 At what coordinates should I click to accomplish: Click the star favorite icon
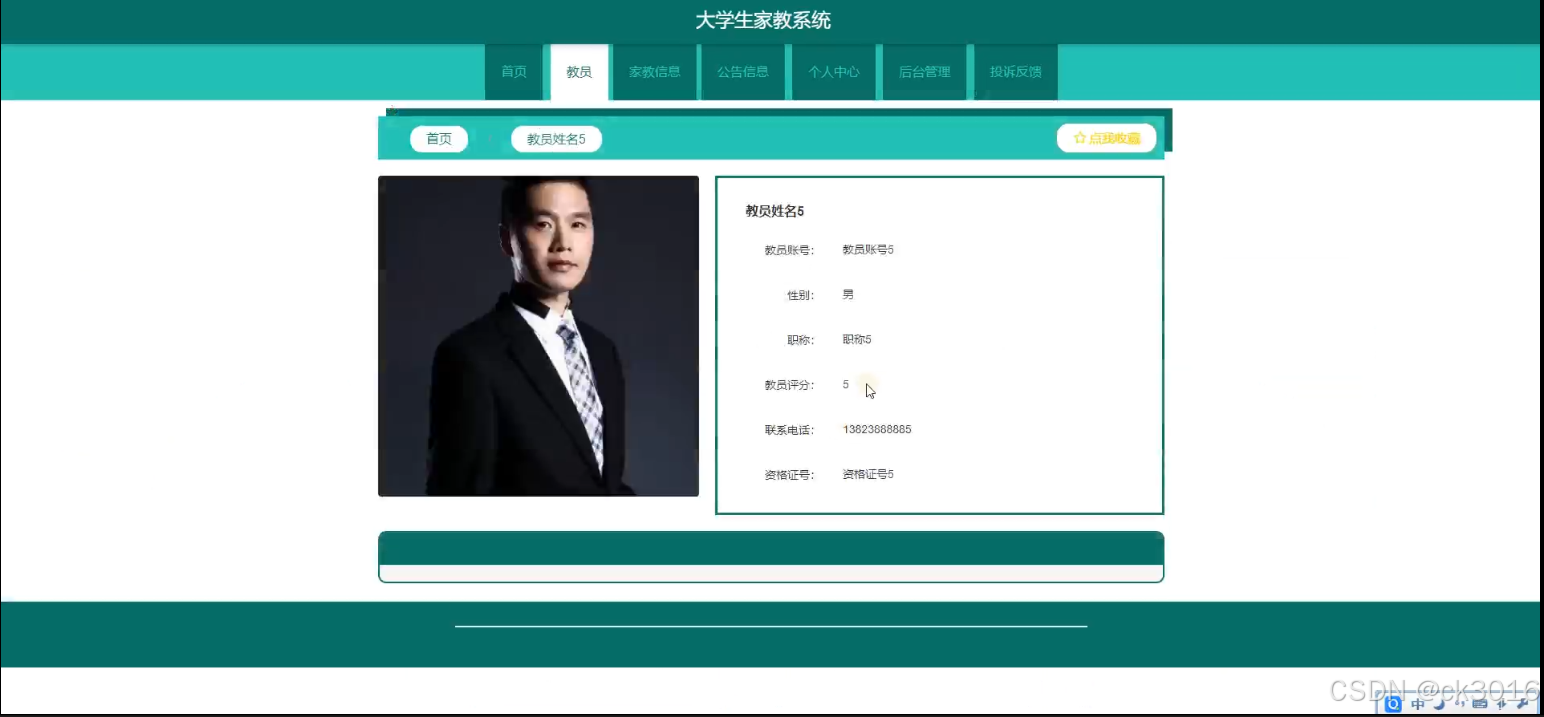pos(1079,138)
